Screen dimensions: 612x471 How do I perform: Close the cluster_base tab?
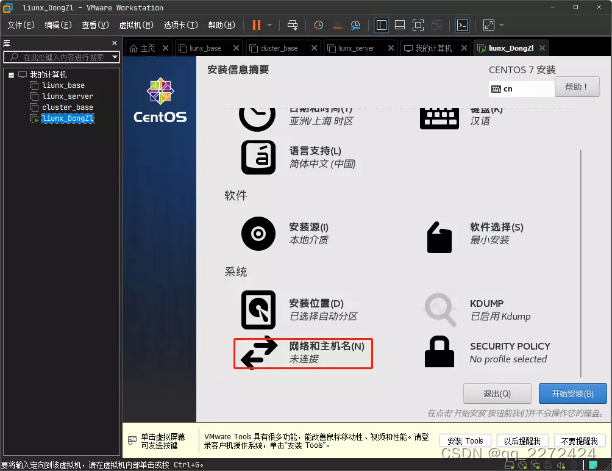[314, 48]
